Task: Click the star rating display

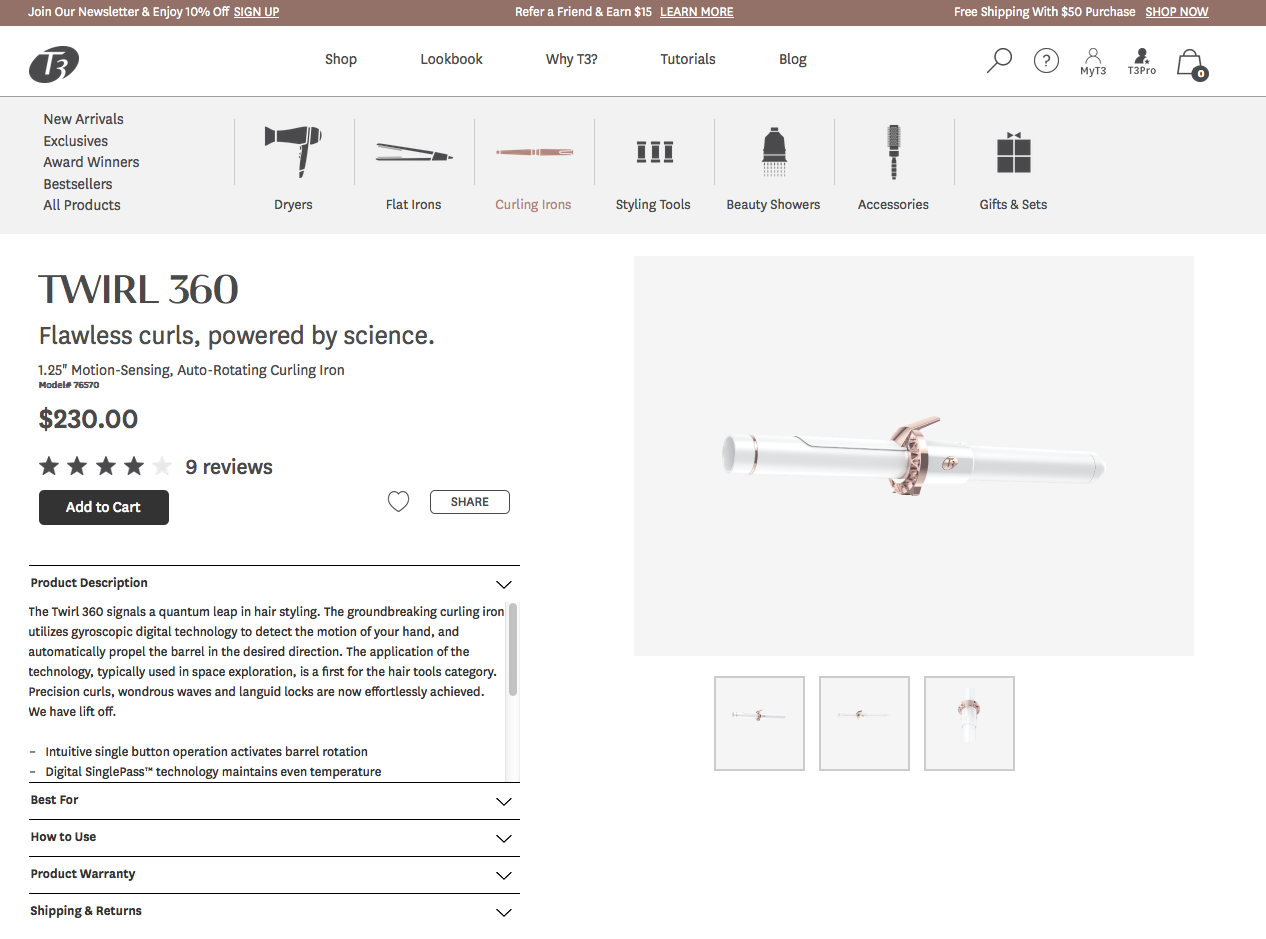Action: [106, 466]
